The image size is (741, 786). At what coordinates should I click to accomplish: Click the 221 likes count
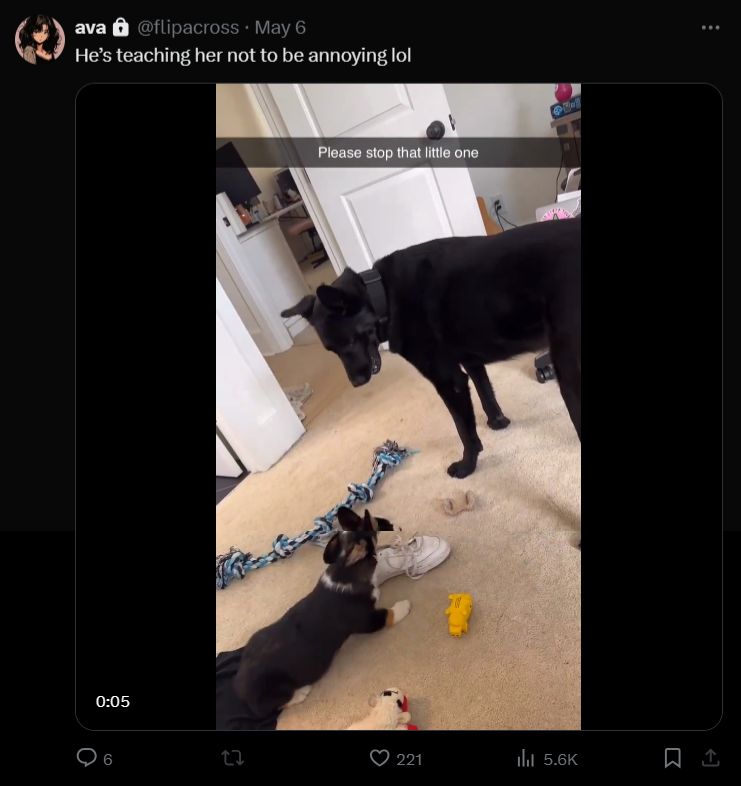click(409, 759)
